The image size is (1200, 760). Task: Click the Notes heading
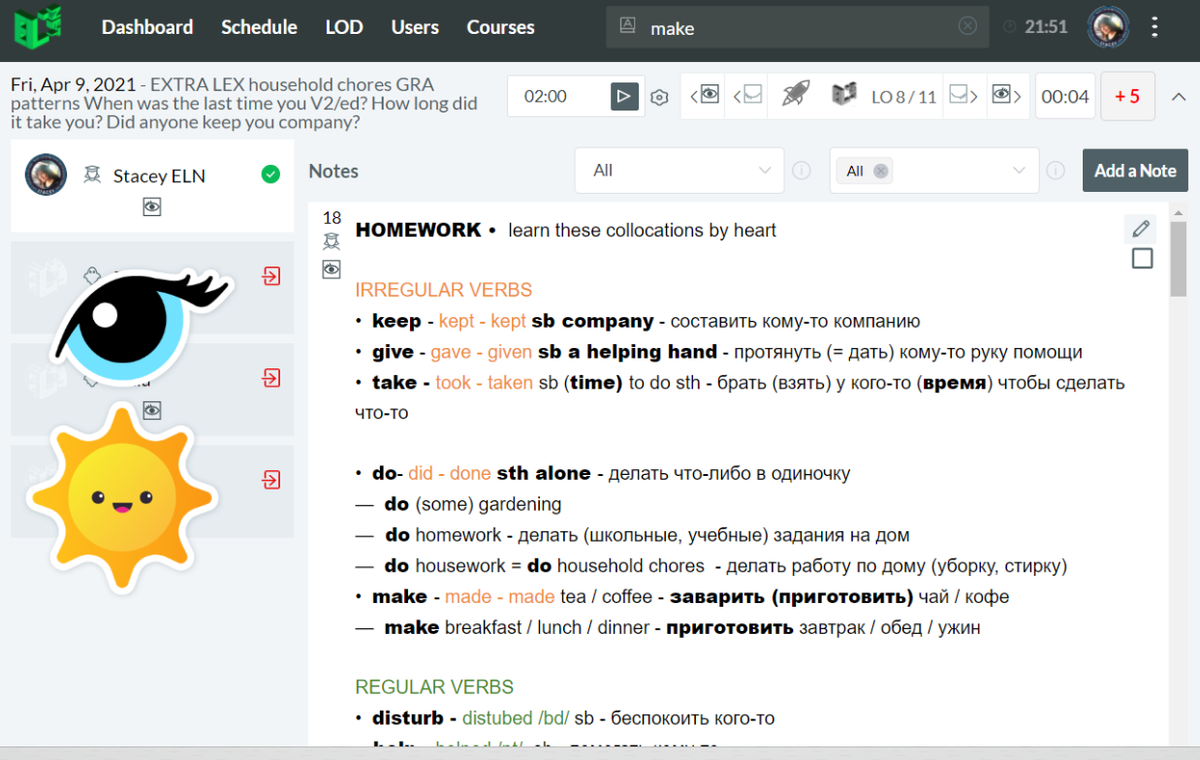pyautogui.click(x=334, y=171)
